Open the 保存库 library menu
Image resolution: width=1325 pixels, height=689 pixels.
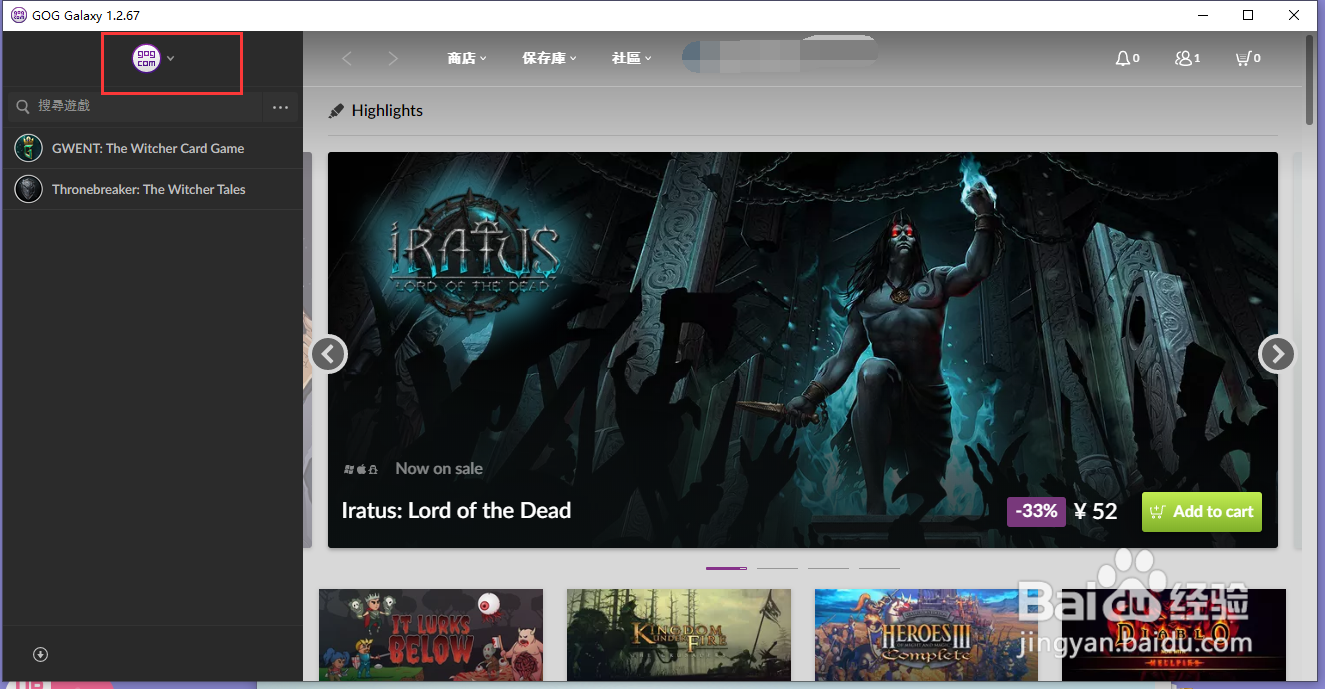[549, 59]
